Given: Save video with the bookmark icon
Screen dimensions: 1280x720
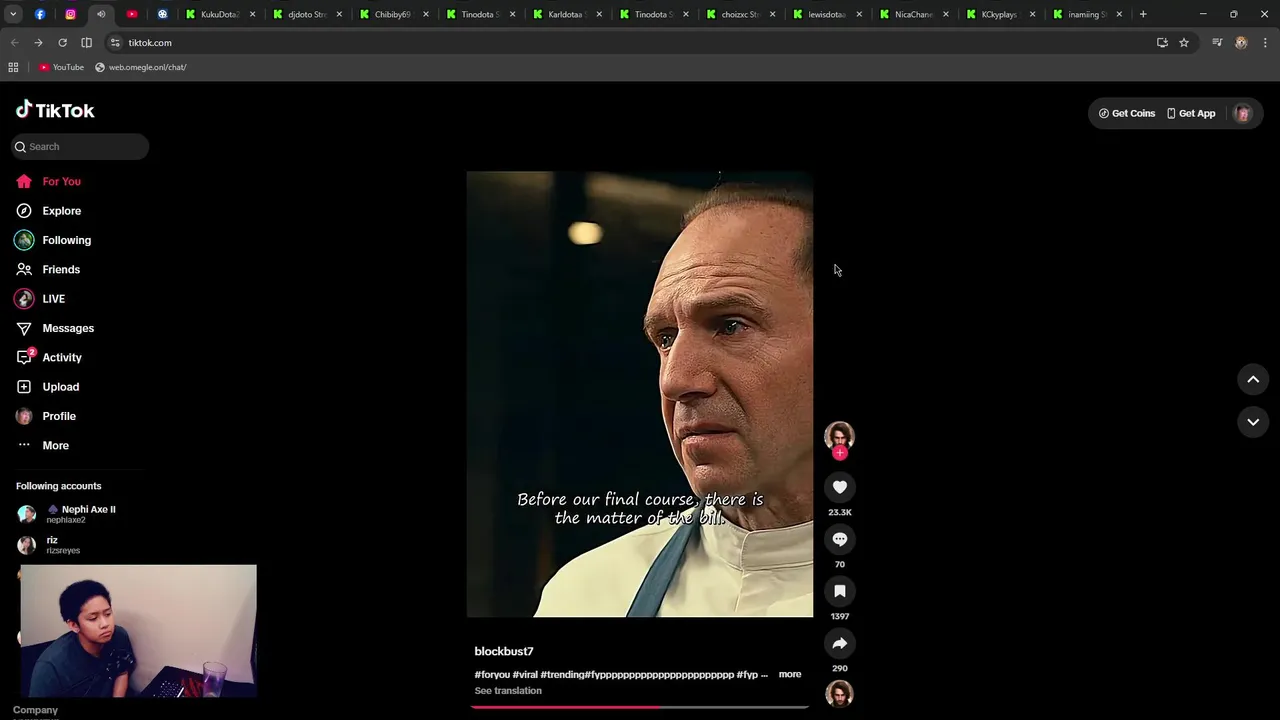Looking at the screenshot, I should tap(840, 591).
